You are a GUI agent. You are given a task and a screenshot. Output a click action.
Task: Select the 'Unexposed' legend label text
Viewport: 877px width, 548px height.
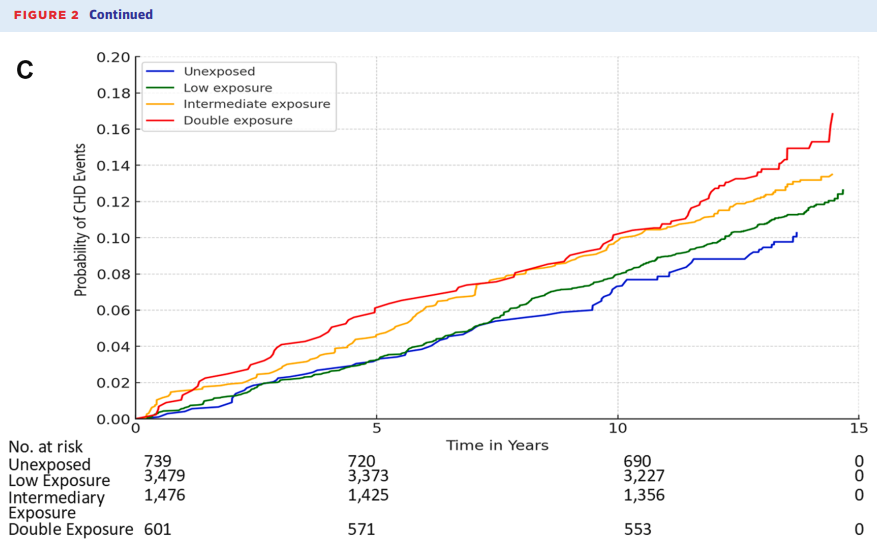tap(219, 72)
